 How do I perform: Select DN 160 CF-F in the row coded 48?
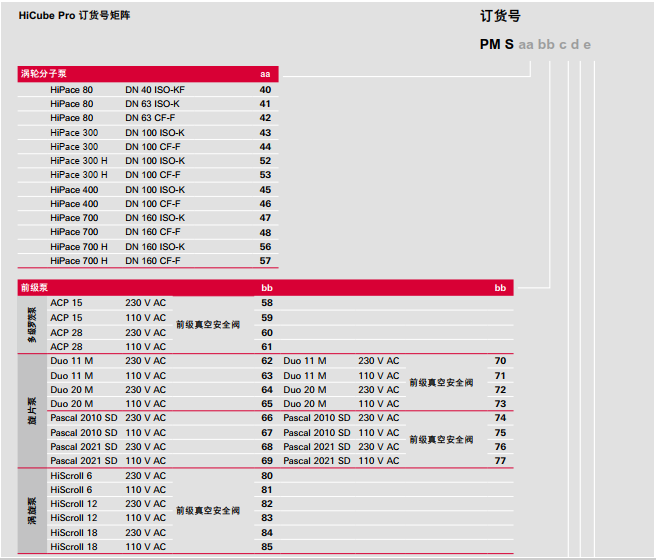153,232
